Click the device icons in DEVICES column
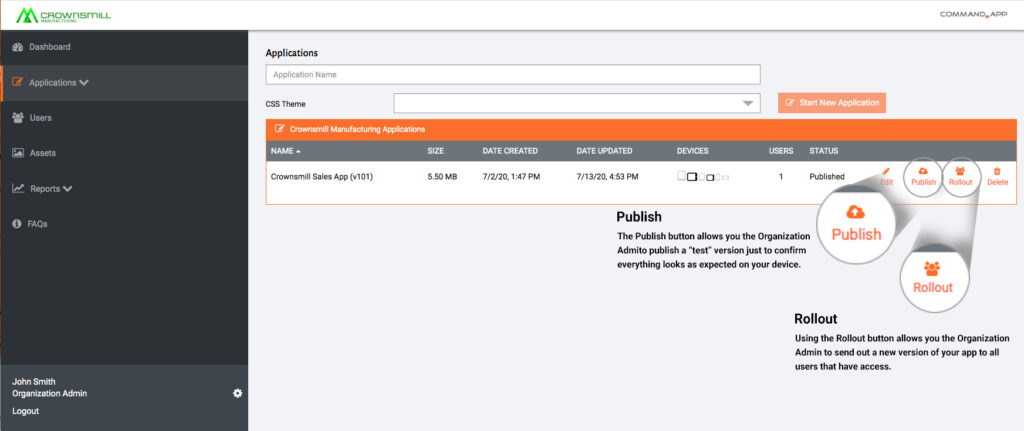Screen dimensions: 1024x431 (x=703, y=176)
